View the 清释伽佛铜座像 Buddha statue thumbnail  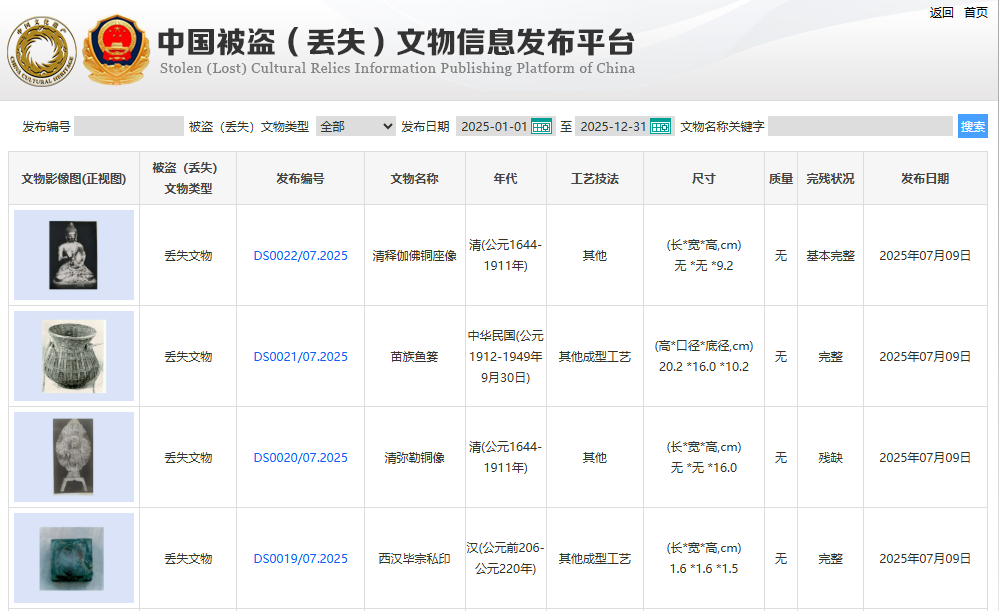72,255
